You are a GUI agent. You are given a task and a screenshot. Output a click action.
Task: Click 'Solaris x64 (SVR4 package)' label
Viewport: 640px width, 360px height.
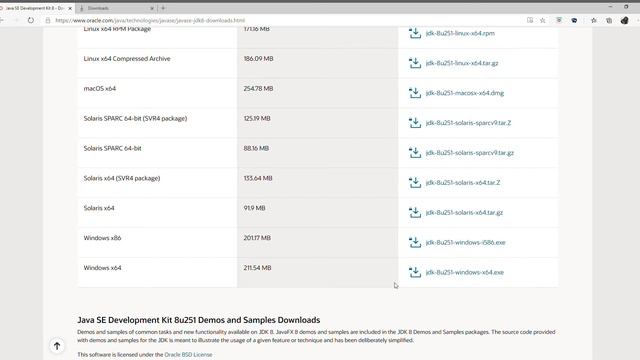tap(122, 178)
